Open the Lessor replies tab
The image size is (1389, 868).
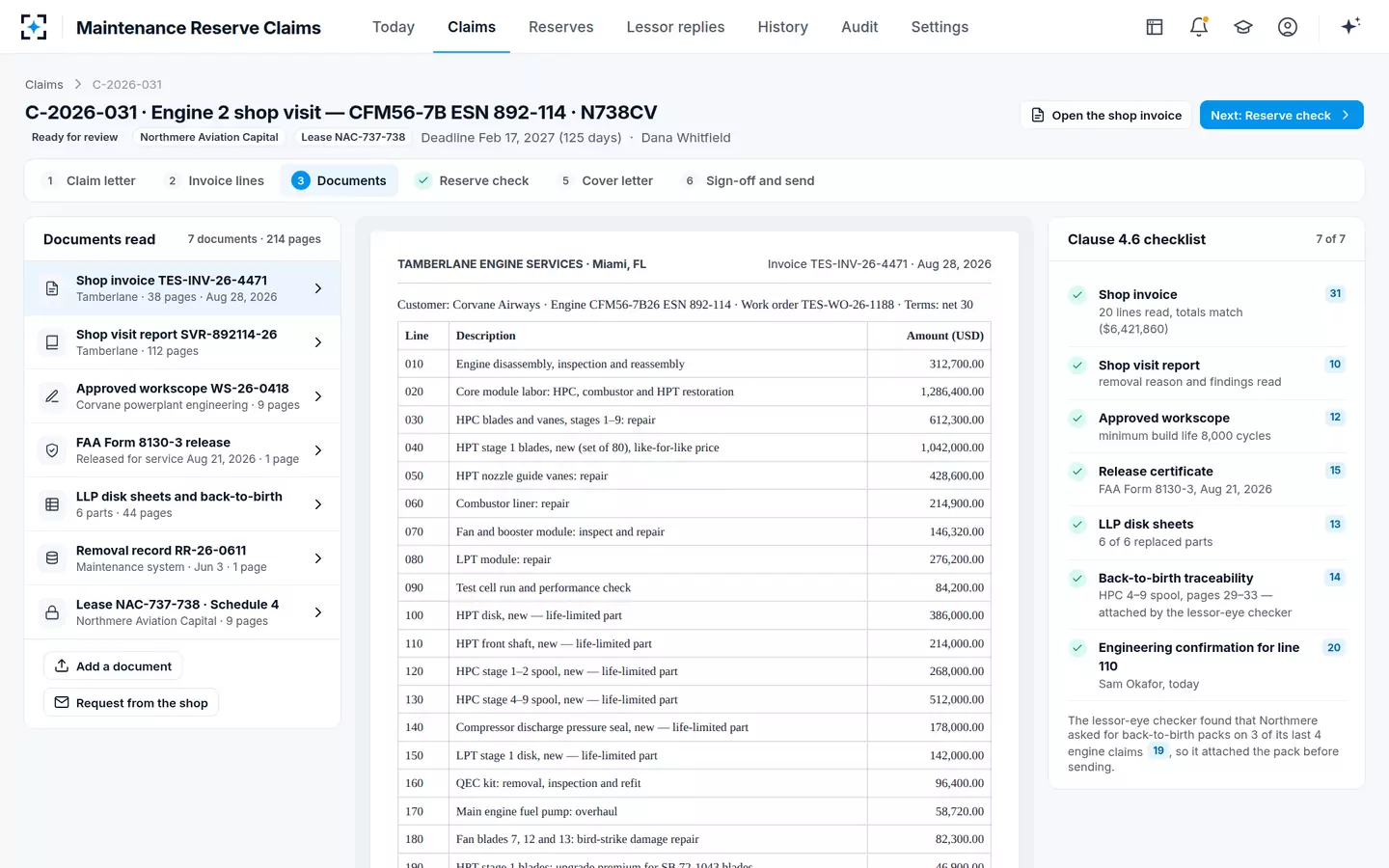click(675, 27)
